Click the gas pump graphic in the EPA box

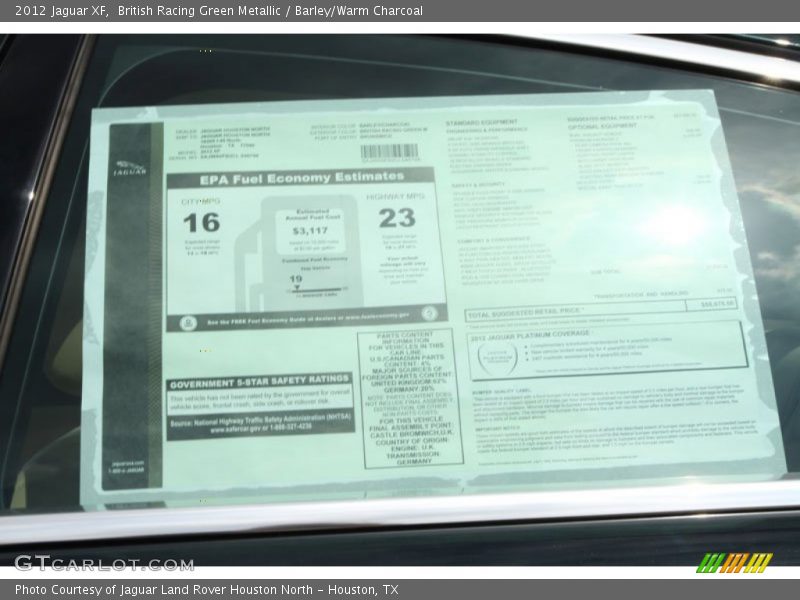pos(301,253)
